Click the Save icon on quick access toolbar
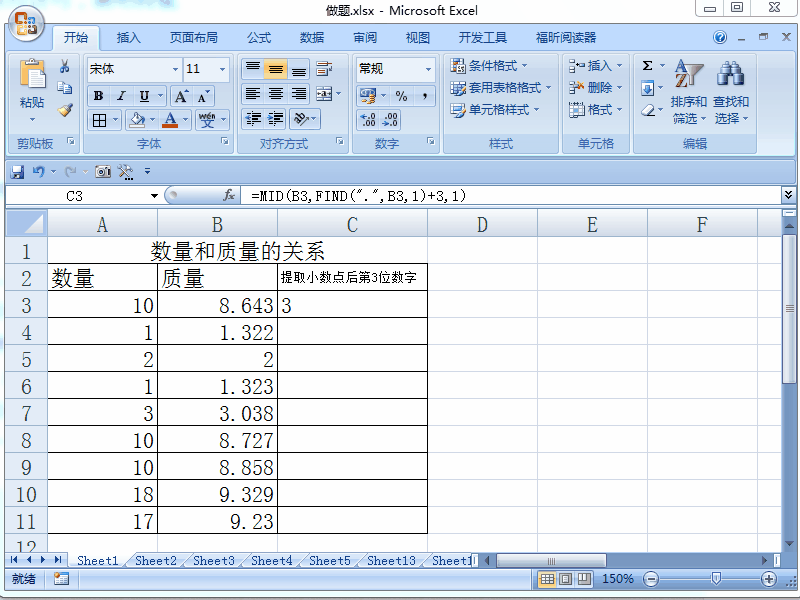Viewport: 800px width, 600px height. tap(15, 171)
